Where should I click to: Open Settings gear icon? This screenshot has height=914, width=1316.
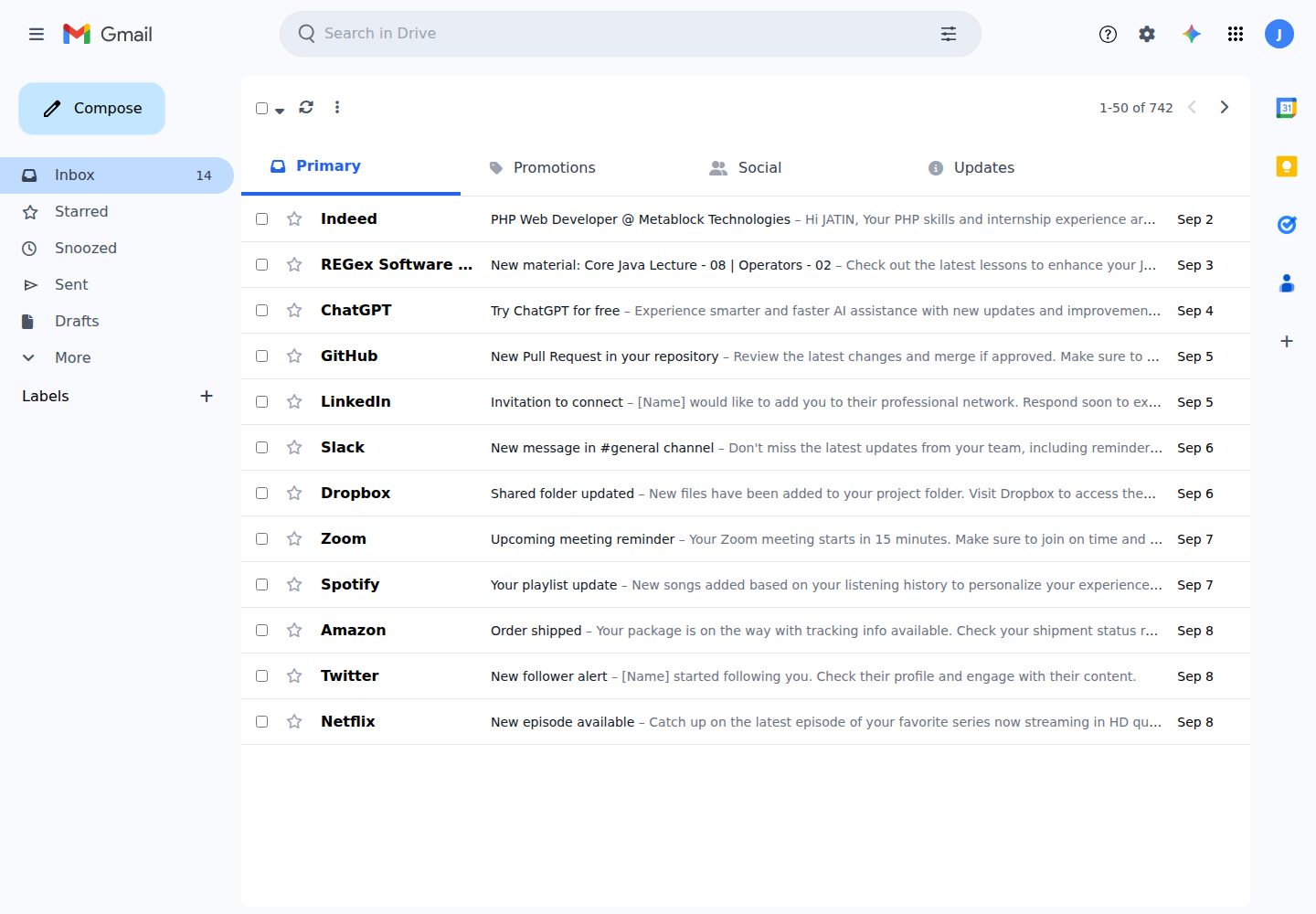click(1147, 34)
